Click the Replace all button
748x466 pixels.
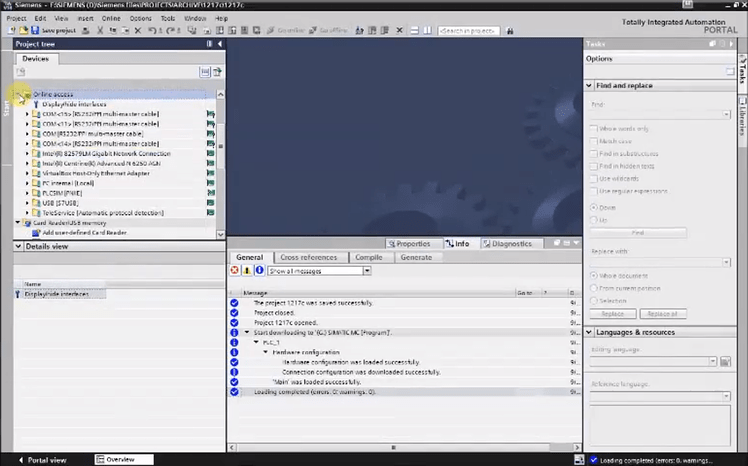tap(662, 314)
